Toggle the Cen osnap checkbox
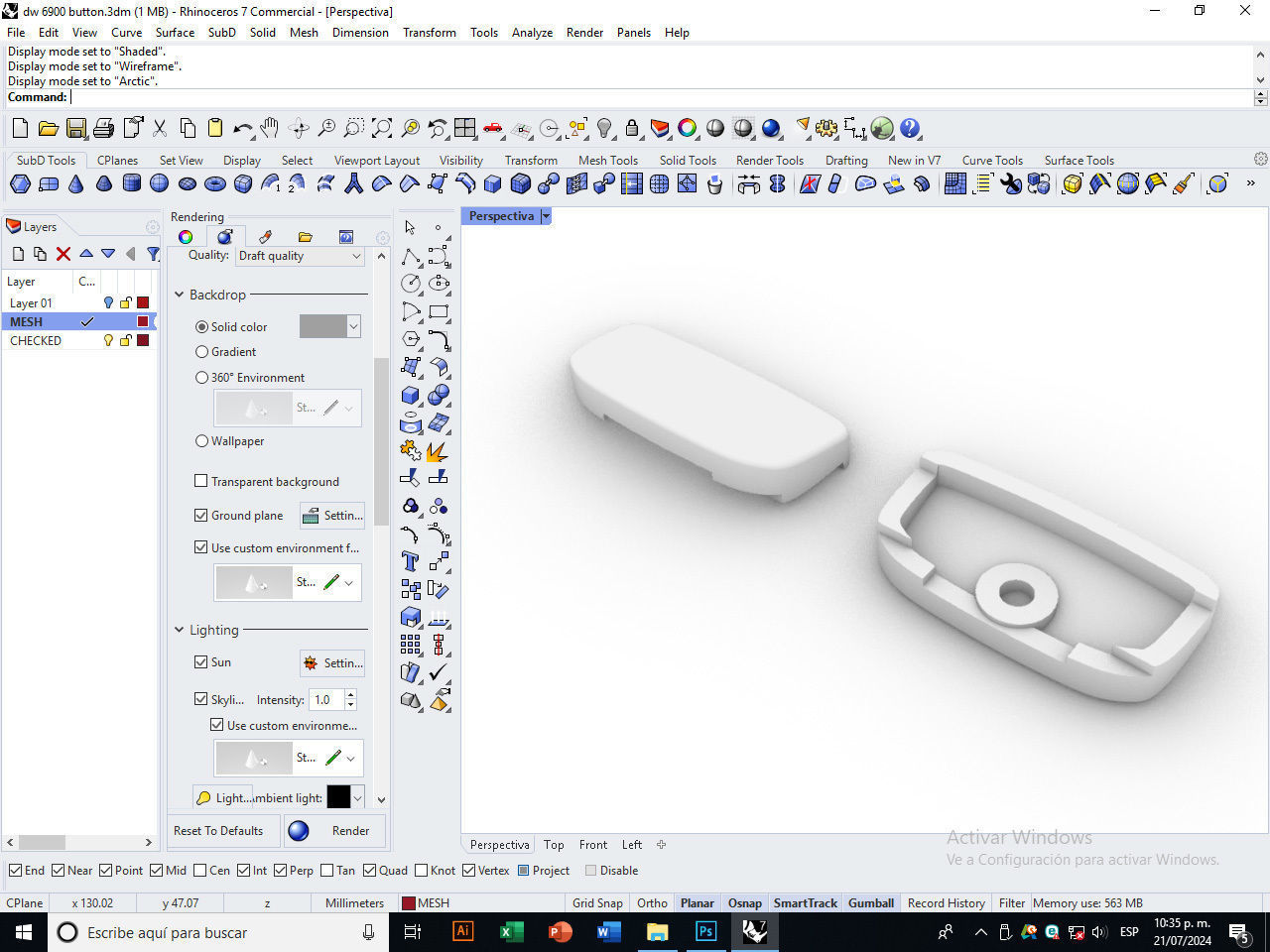The image size is (1270, 952). (200, 871)
